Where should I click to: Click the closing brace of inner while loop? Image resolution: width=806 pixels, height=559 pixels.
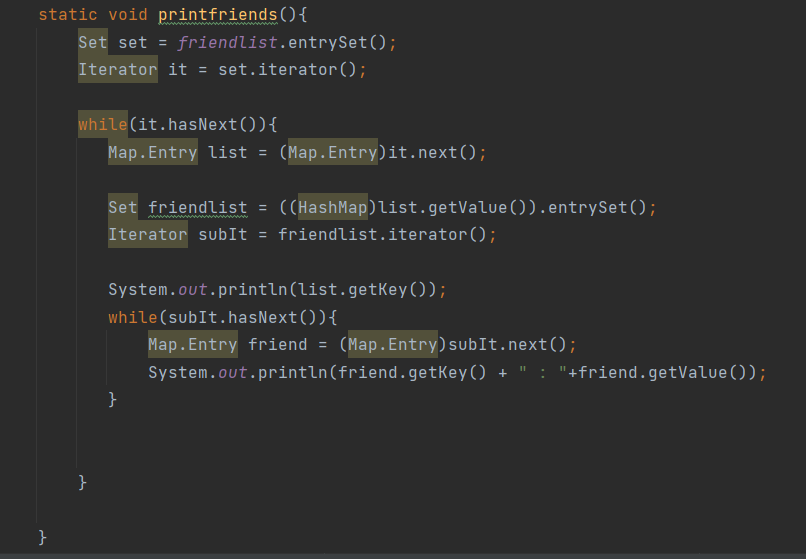pos(113,400)
